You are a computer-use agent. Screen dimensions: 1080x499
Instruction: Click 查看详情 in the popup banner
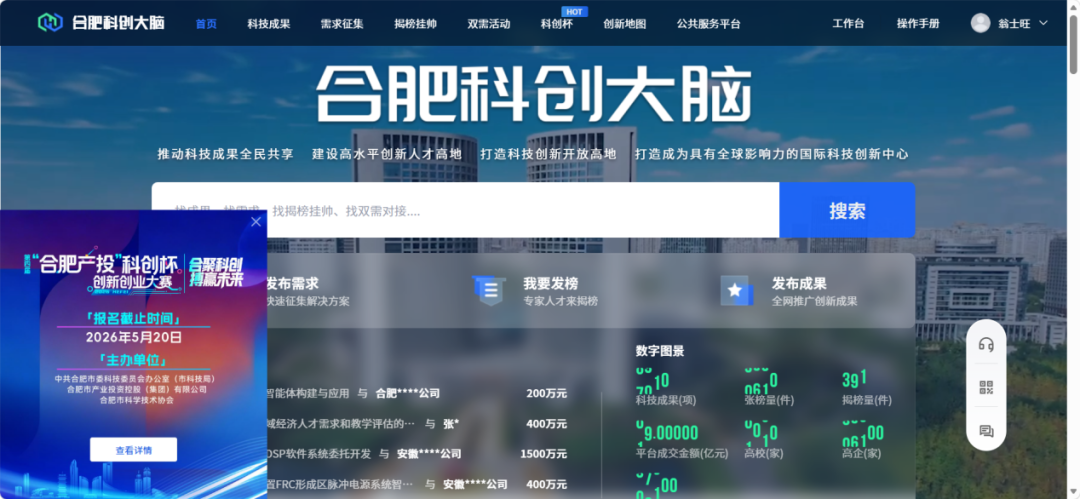(x=134, y=450)
